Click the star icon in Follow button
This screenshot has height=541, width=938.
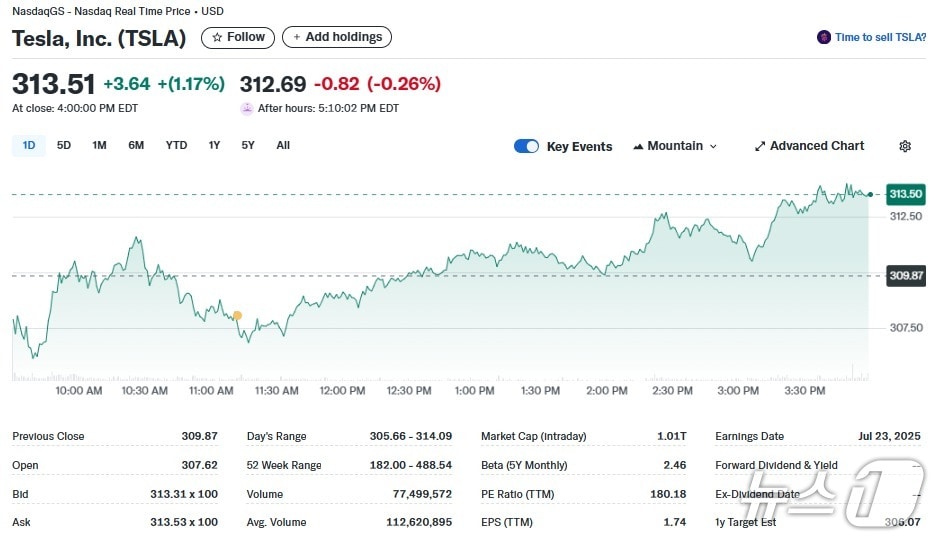[217, 37]
